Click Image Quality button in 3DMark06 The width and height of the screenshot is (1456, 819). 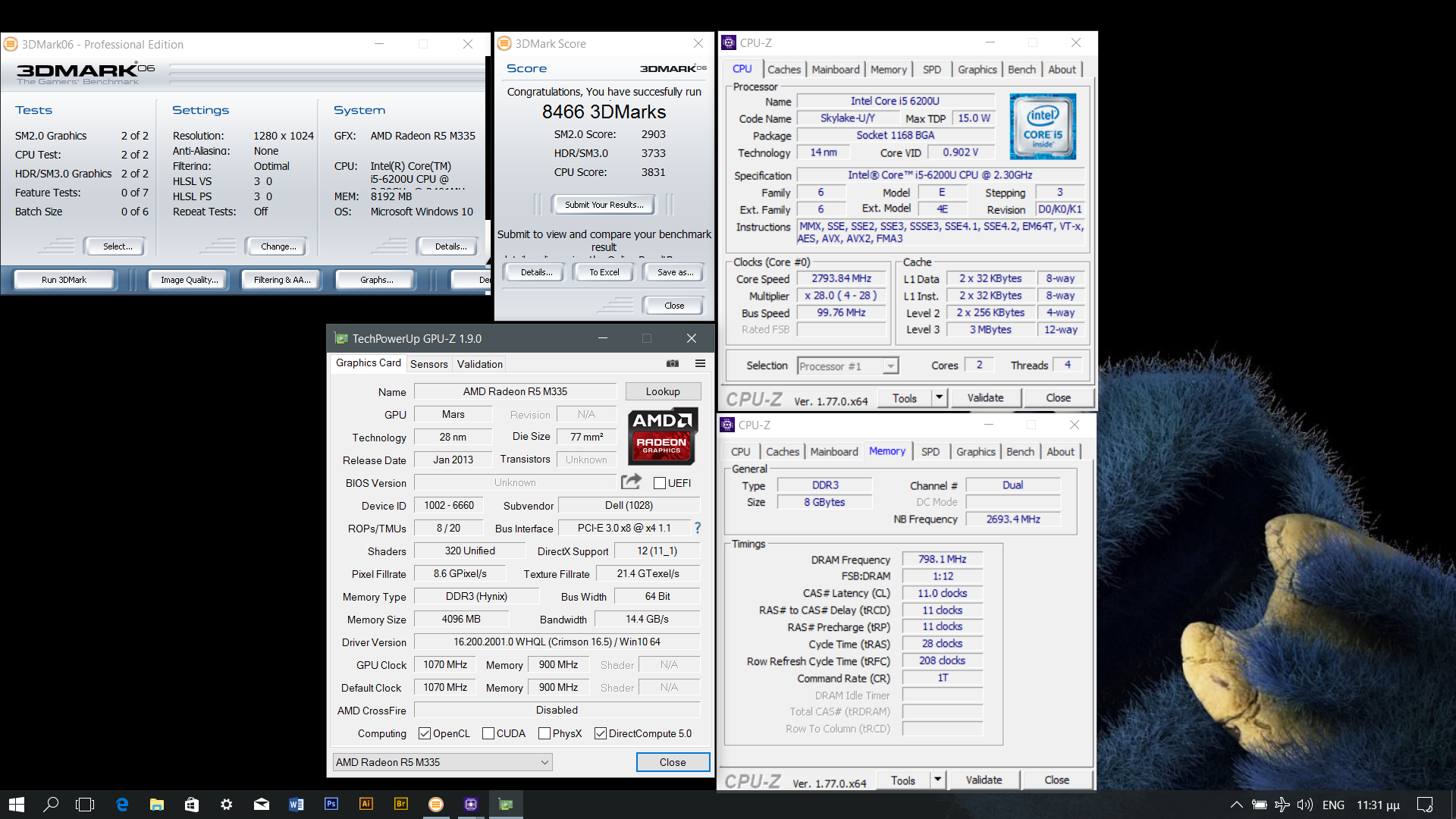click(190, 280)
